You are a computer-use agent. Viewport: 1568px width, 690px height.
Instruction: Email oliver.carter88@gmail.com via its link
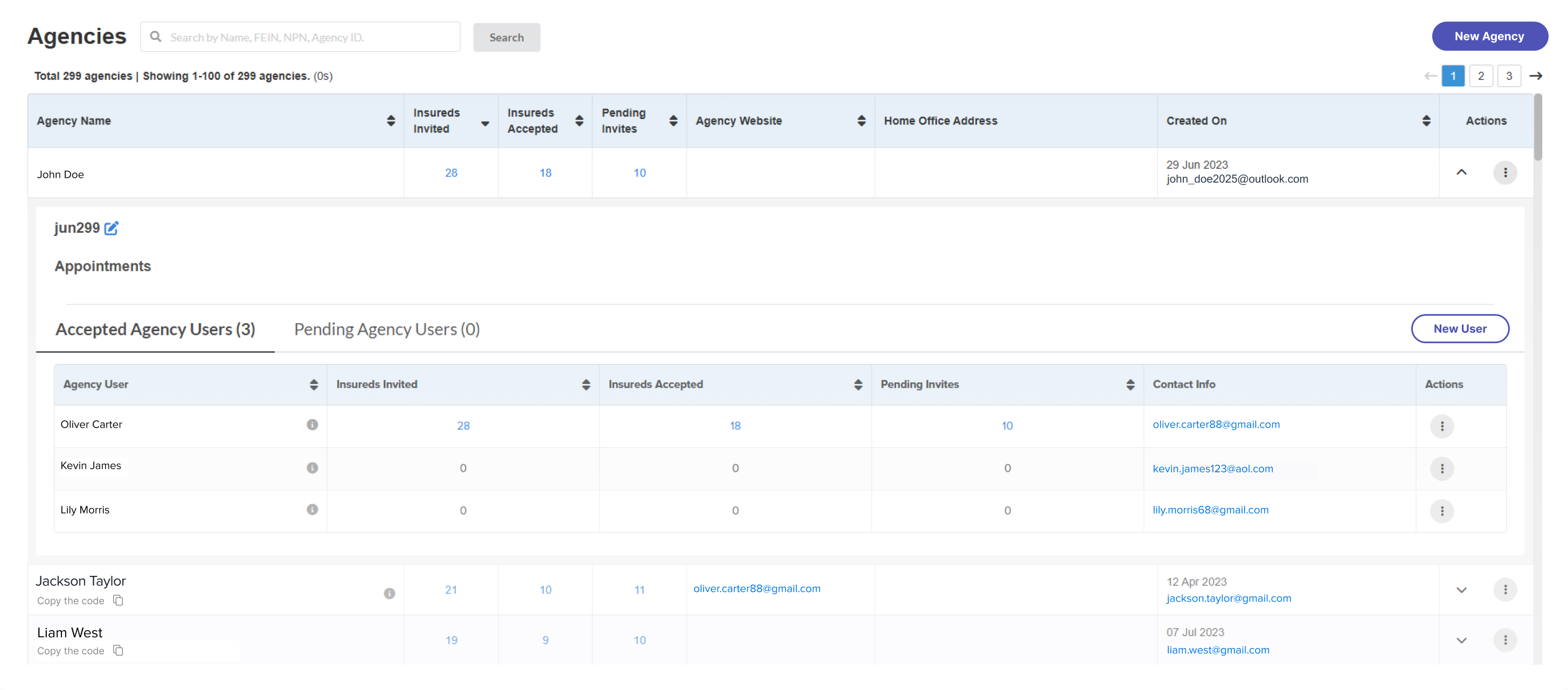coord(1216,424)
